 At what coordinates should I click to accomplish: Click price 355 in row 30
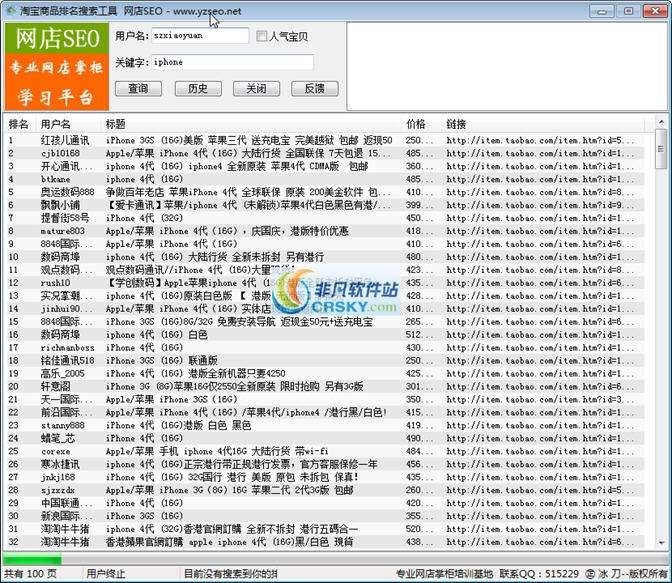pos(420,516)
